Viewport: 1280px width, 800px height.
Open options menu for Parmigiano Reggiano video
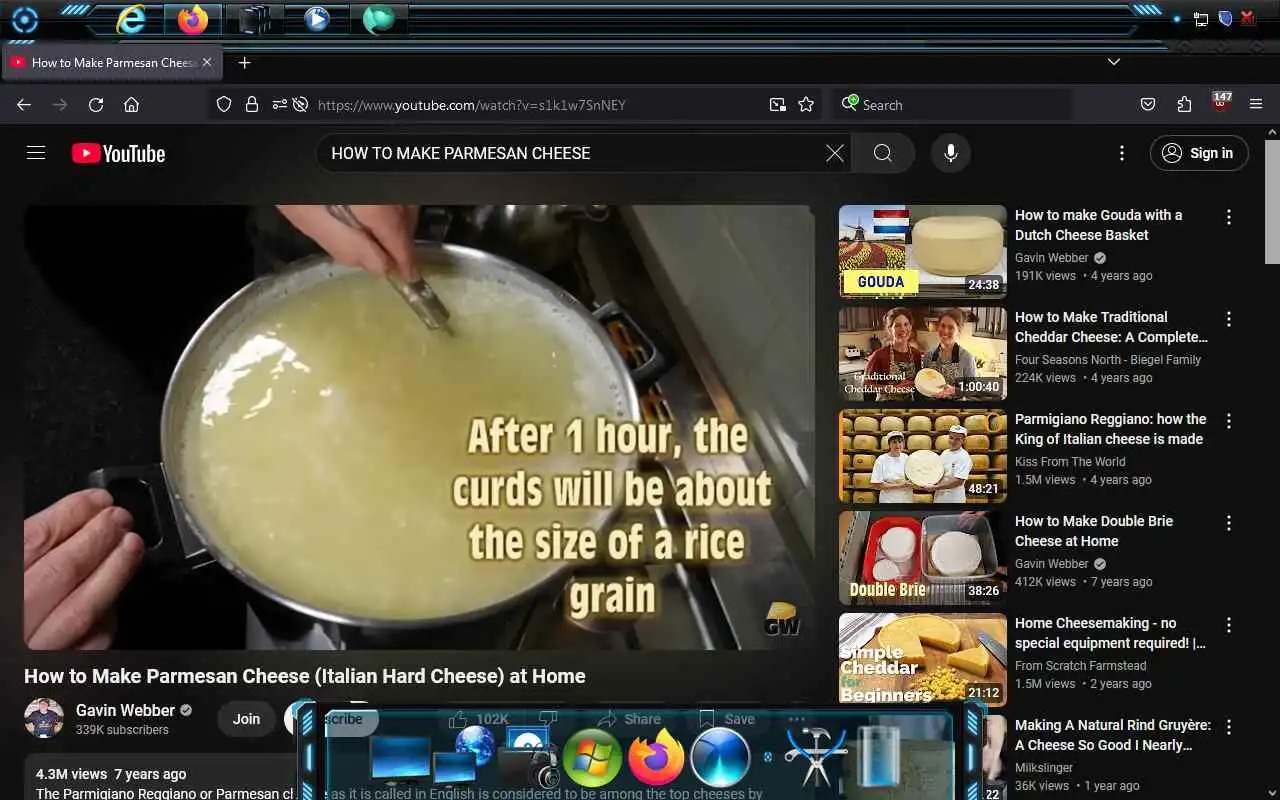pyautogui.click(x=1229, y=421)
